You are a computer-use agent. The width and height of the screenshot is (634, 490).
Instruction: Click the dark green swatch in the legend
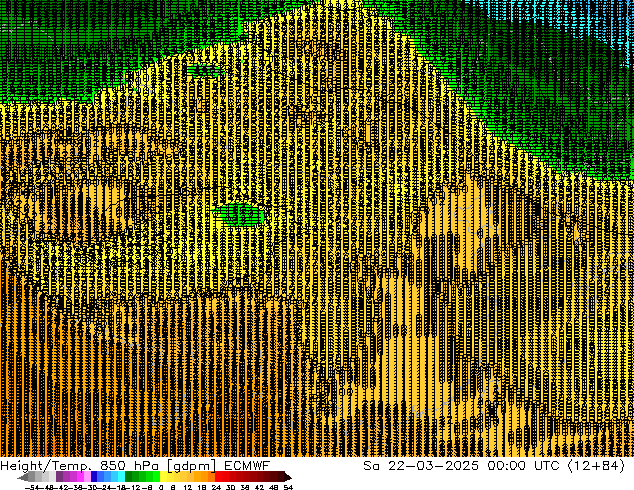(x=129, y=477)
